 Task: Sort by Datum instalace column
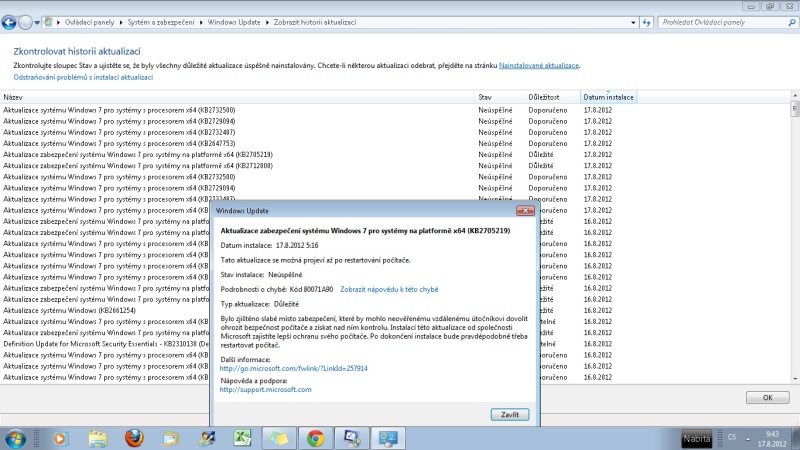(x=607, y=97)
